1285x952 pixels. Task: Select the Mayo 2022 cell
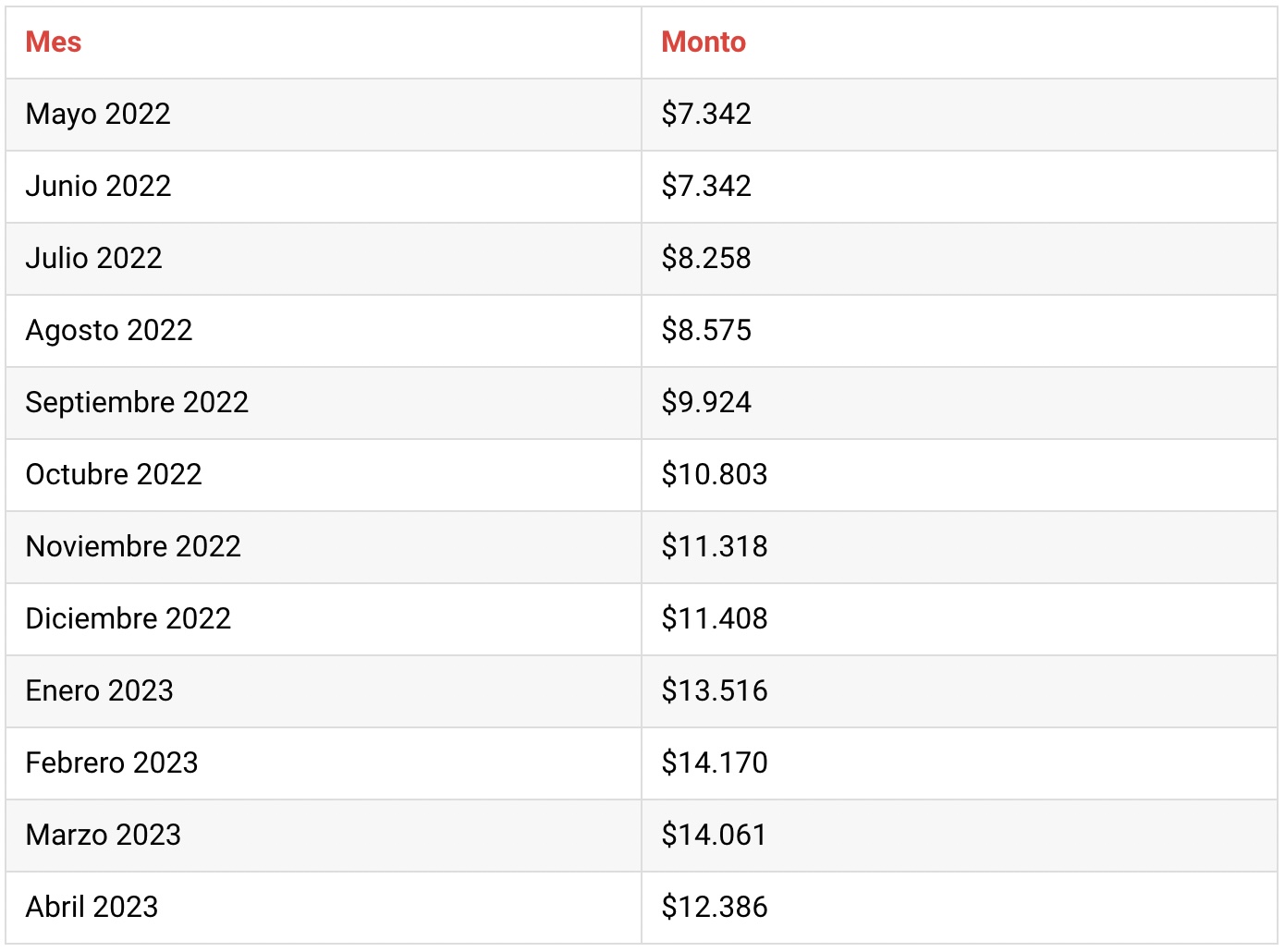click(x=324, y=115)
